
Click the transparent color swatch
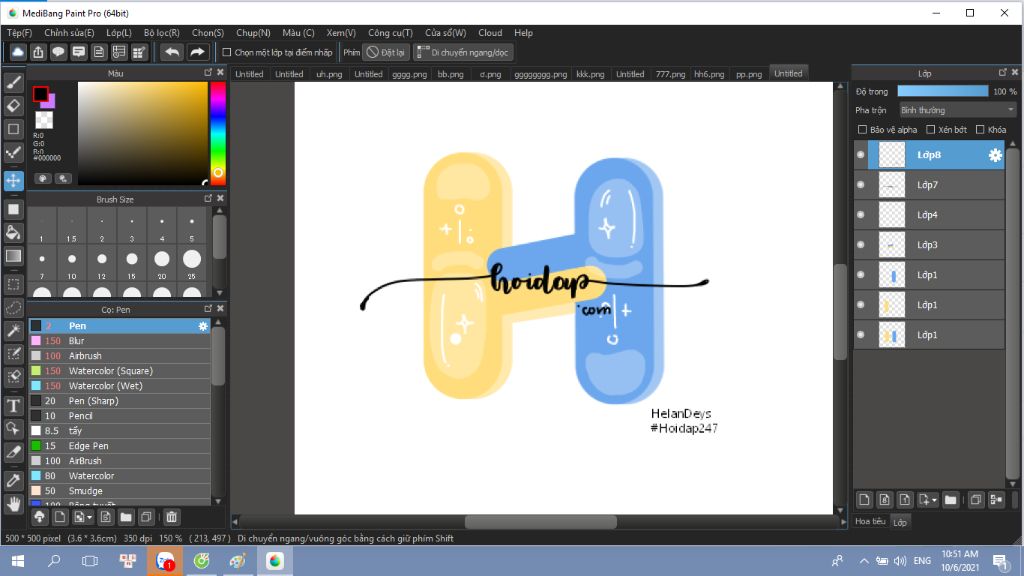pyautogui.click(x=44, y=120)
